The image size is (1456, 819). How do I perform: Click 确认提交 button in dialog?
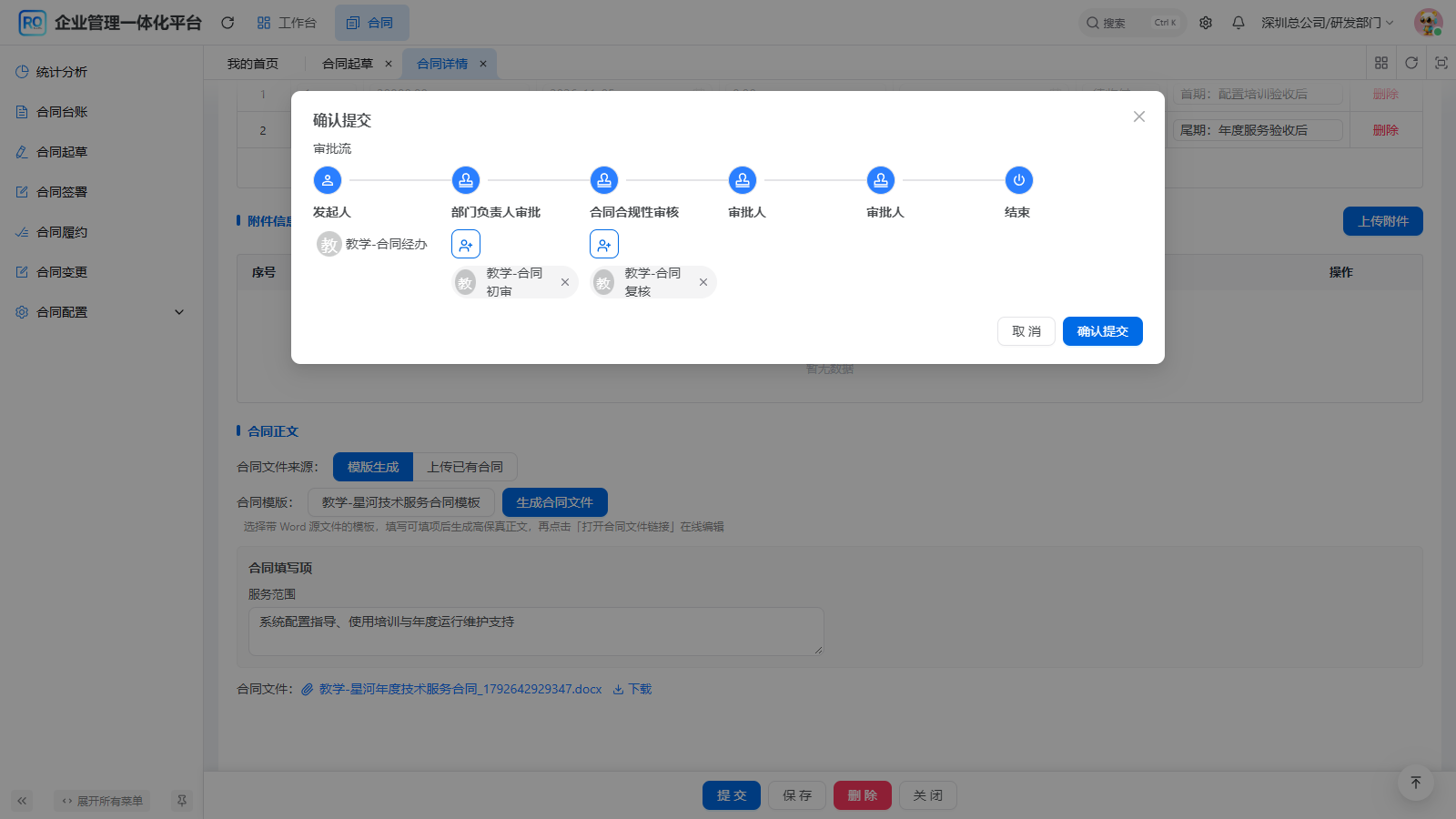pos(1103,331)
